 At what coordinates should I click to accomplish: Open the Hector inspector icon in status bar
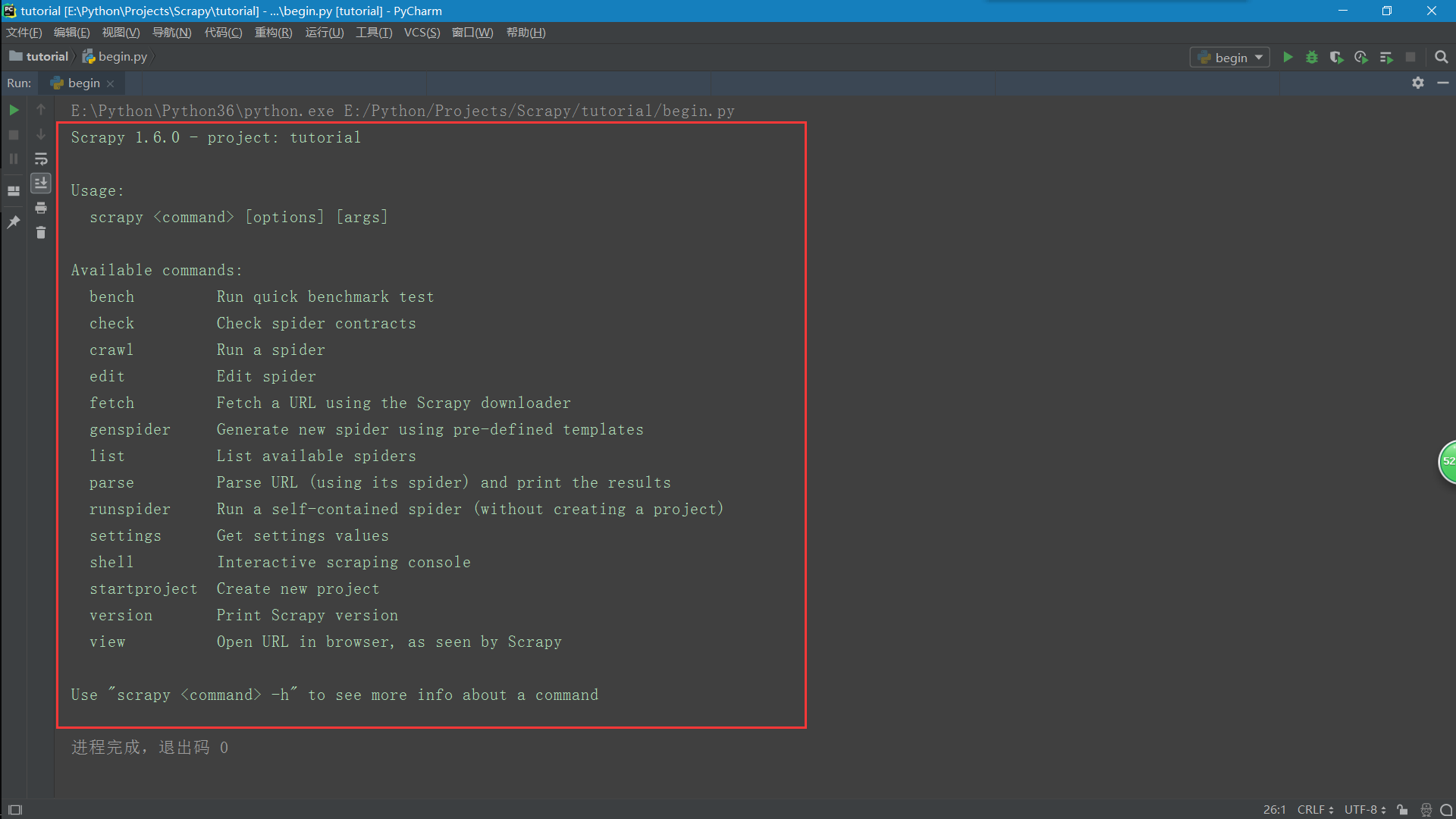1426,809
